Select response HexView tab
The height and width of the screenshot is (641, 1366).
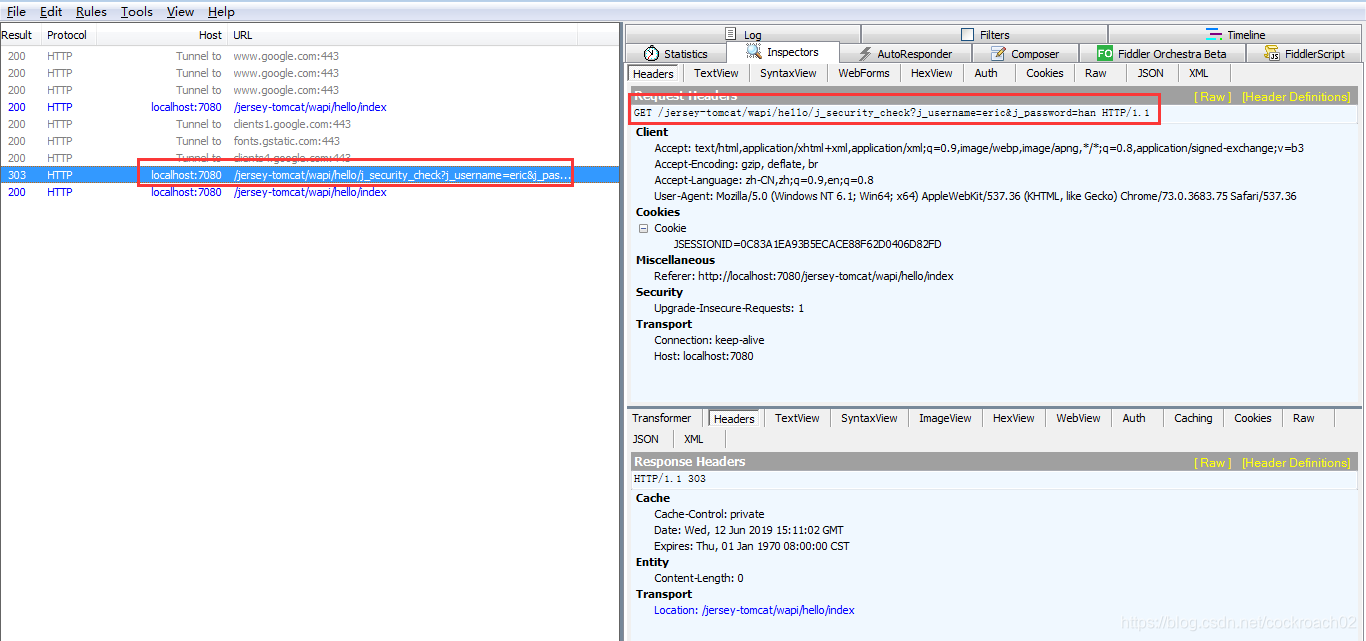click(x=1013, y=418)
